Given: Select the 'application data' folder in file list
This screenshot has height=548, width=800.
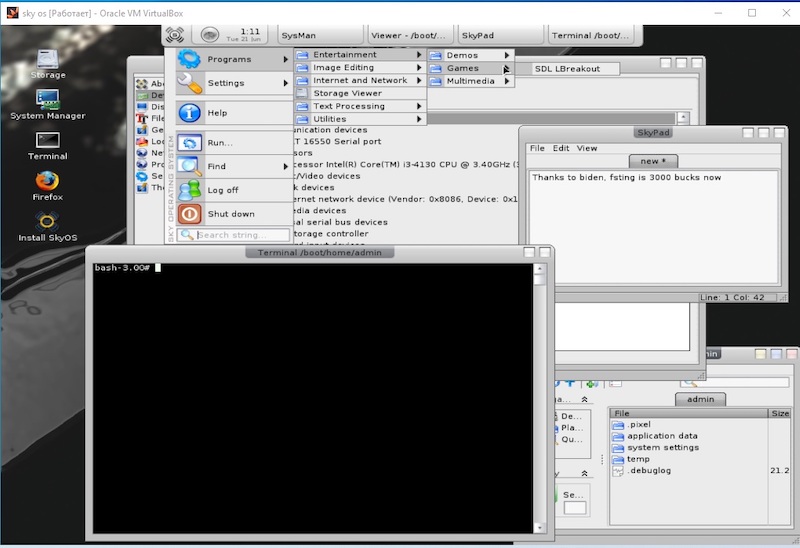Looking at the screenshot, I should point(661,436).
